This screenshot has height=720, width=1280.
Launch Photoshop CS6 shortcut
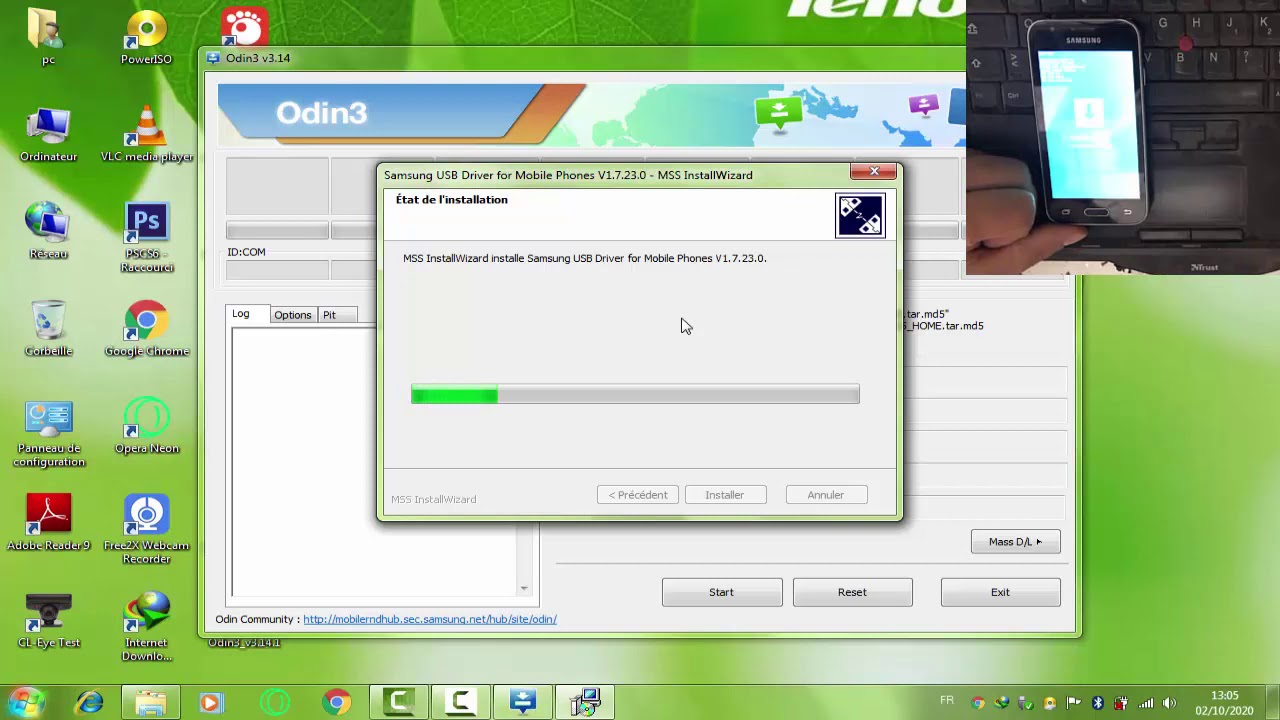pos(147,238)
